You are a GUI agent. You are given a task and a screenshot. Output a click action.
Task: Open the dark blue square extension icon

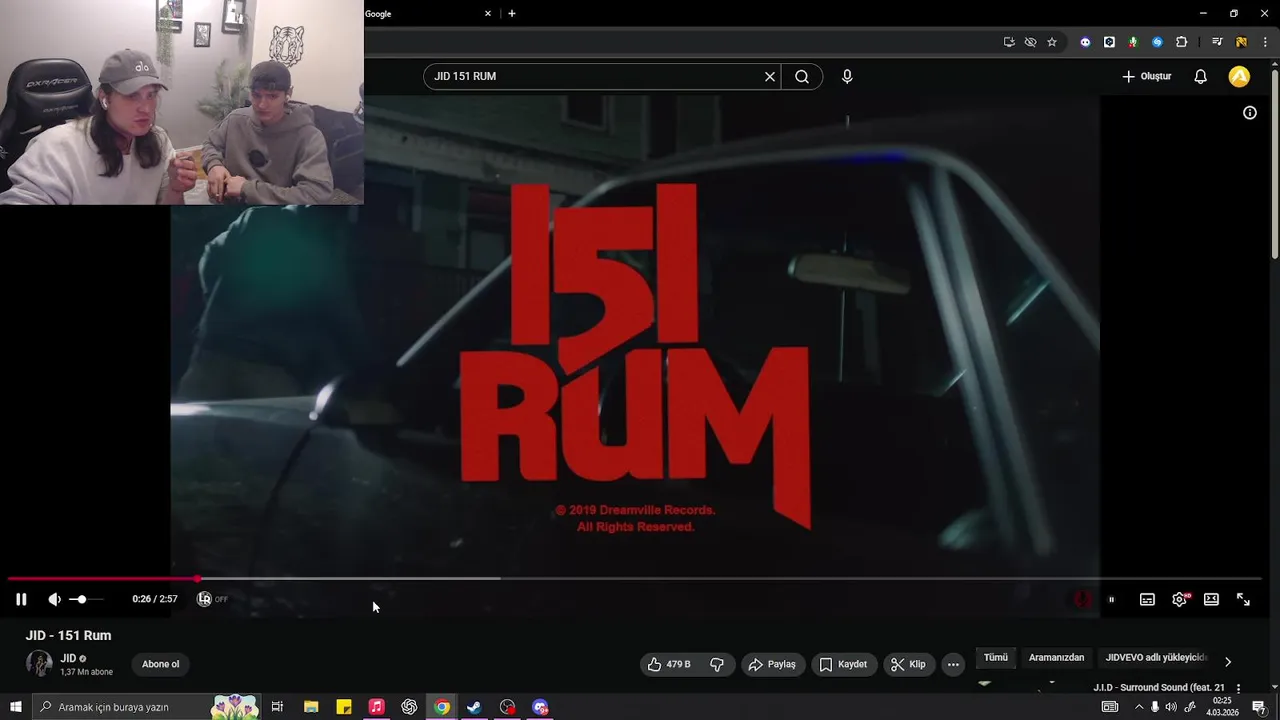pos(1109,42)
